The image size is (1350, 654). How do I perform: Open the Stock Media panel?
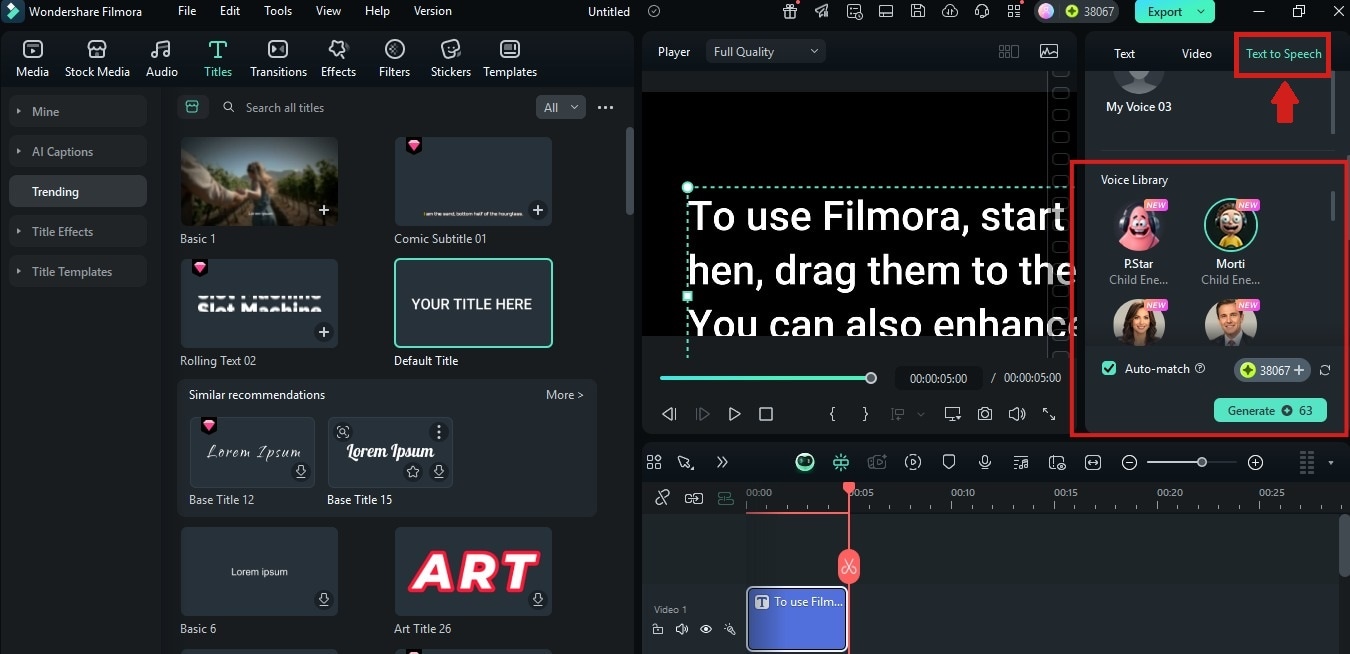point(97,59)
